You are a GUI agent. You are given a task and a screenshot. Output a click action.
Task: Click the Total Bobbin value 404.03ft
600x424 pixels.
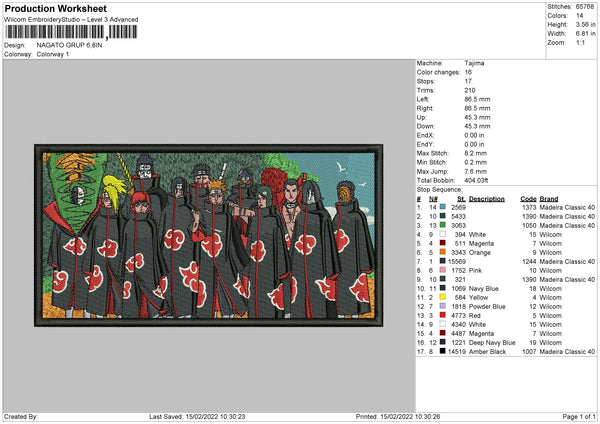(x=476, y=180)
